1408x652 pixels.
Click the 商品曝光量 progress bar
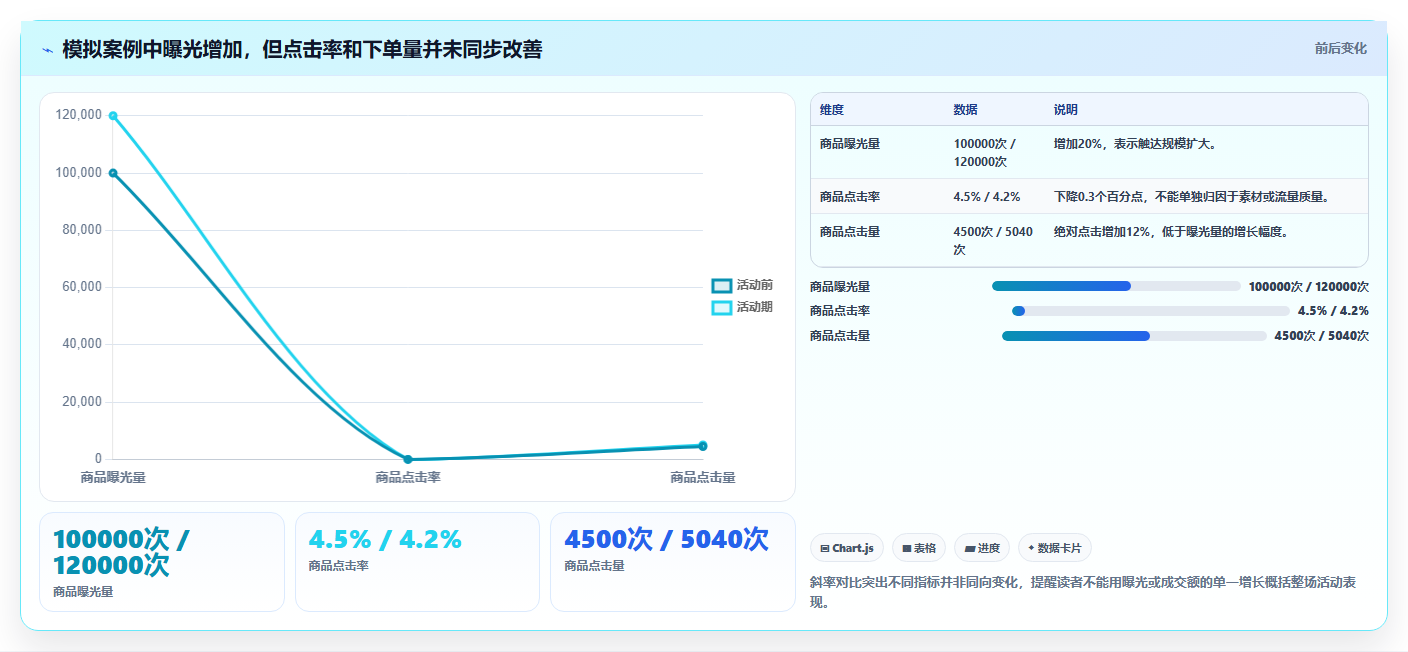pos(1116,286)
